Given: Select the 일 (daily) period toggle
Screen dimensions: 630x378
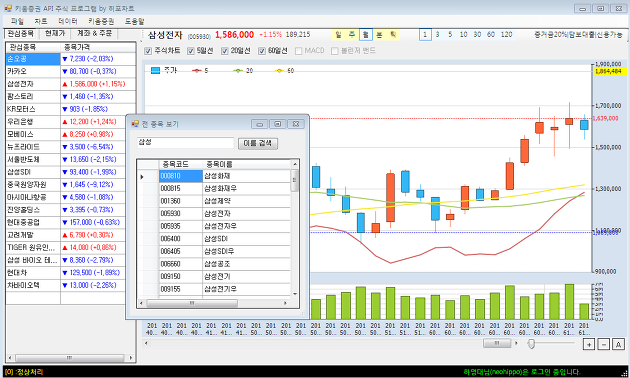Looking at the screenshot, I should [338, 35].
